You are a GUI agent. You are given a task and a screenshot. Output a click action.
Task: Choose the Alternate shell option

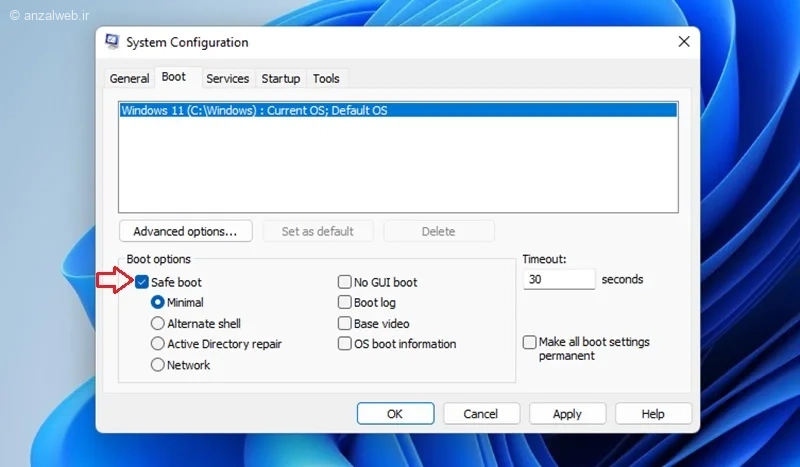tap(158, 323)
